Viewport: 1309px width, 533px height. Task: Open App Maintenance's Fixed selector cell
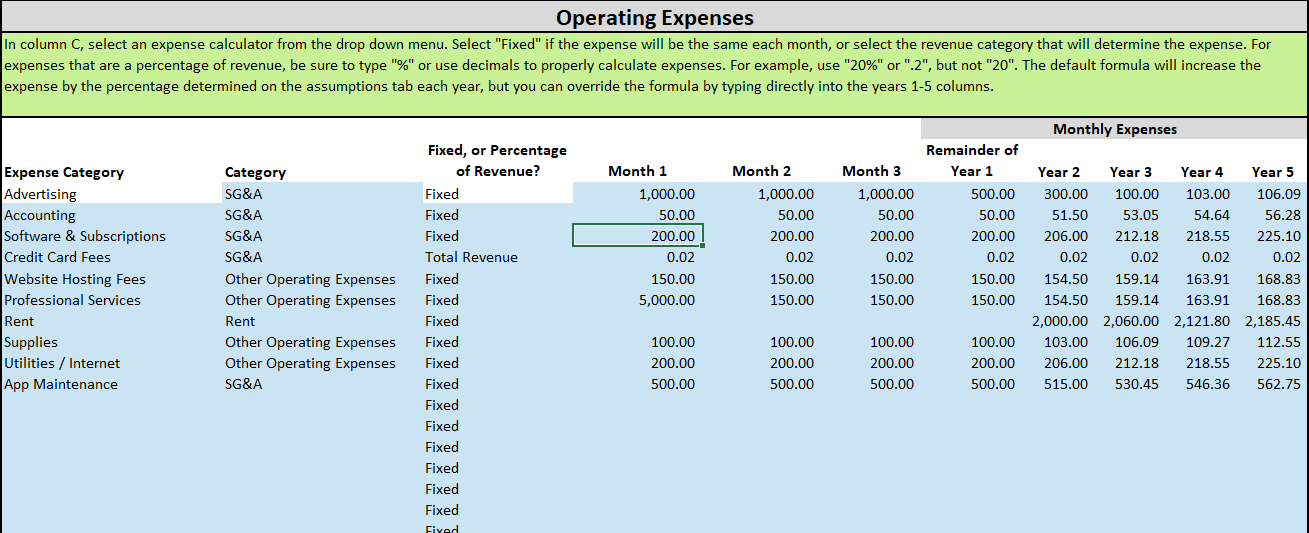(x=498, y=384)
